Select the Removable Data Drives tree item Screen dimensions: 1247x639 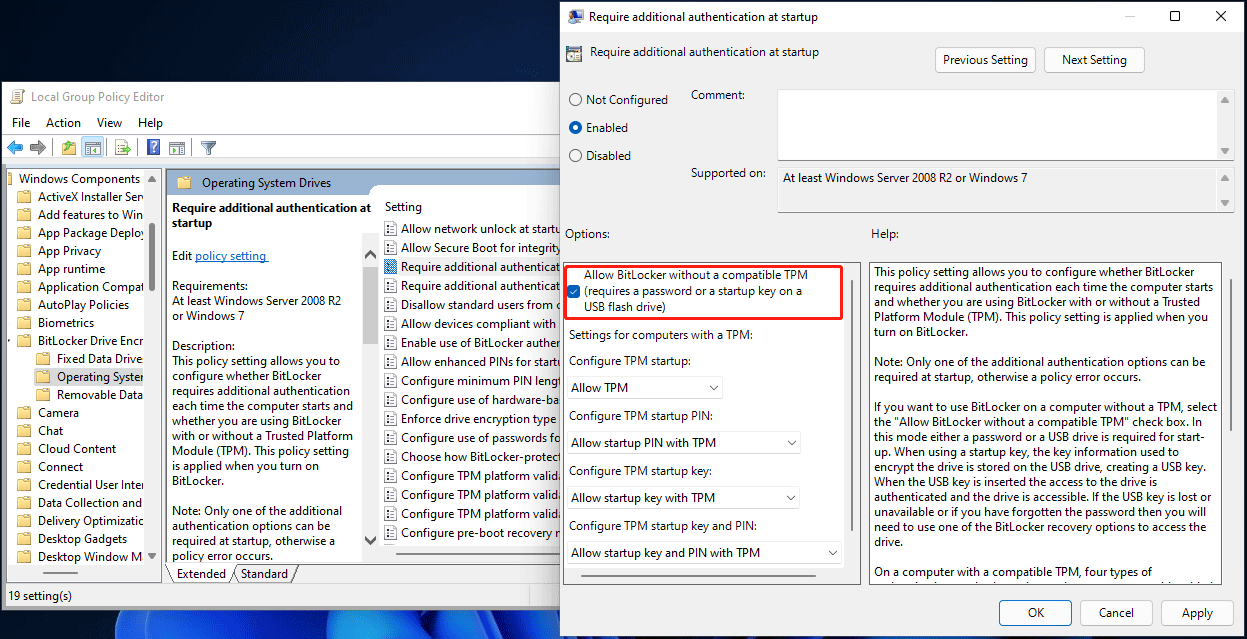tap(89, 395)
